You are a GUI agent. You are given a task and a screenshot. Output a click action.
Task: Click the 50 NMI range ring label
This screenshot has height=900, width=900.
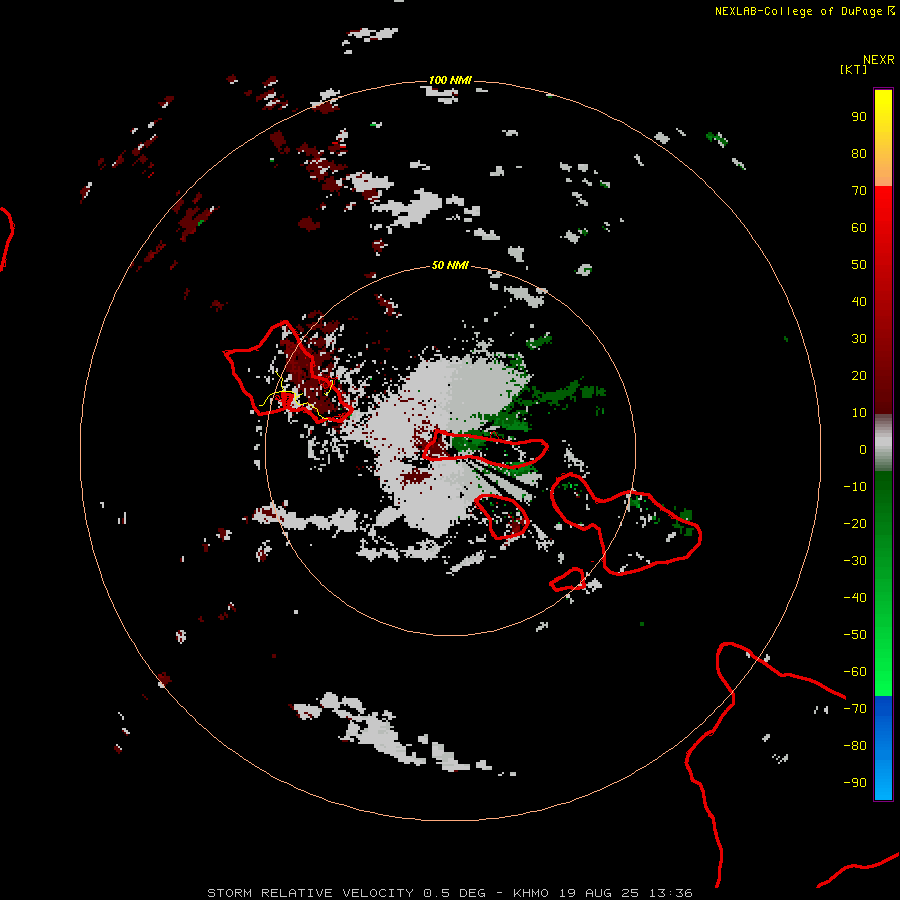coord(450,265)
